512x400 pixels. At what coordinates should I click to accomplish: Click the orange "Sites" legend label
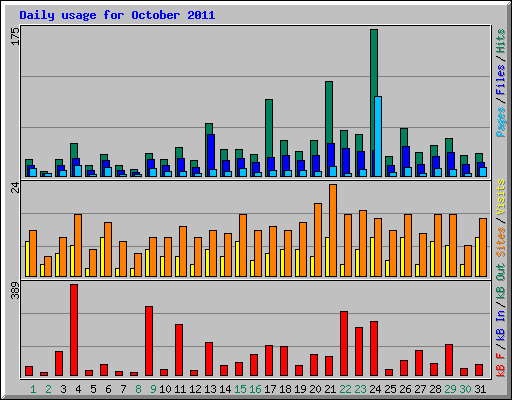(x=501, y=242)
